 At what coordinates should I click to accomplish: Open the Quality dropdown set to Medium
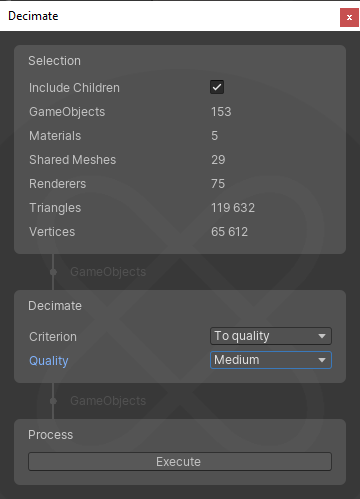tap(271, 360)
